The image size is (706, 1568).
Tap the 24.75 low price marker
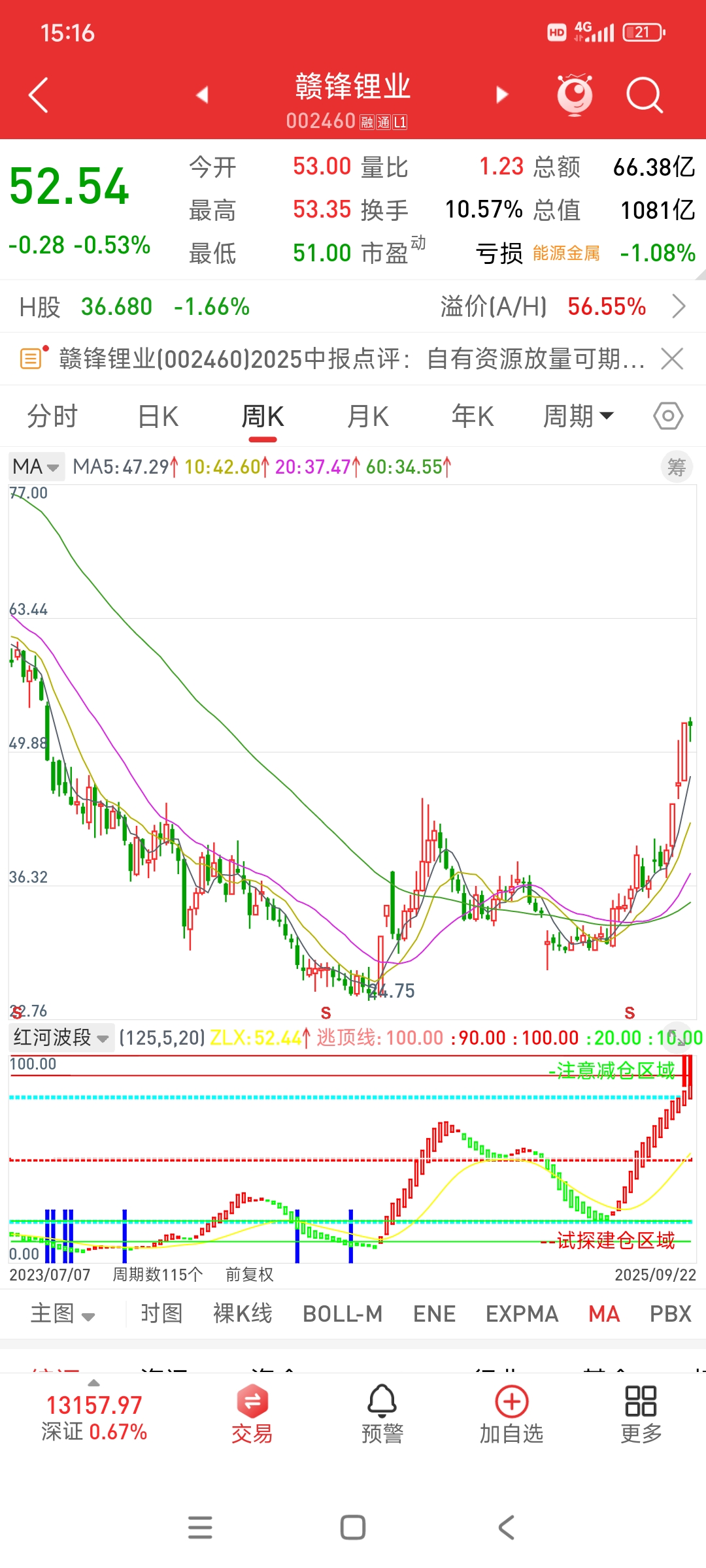pyautogui.click(x=392, y=991)
